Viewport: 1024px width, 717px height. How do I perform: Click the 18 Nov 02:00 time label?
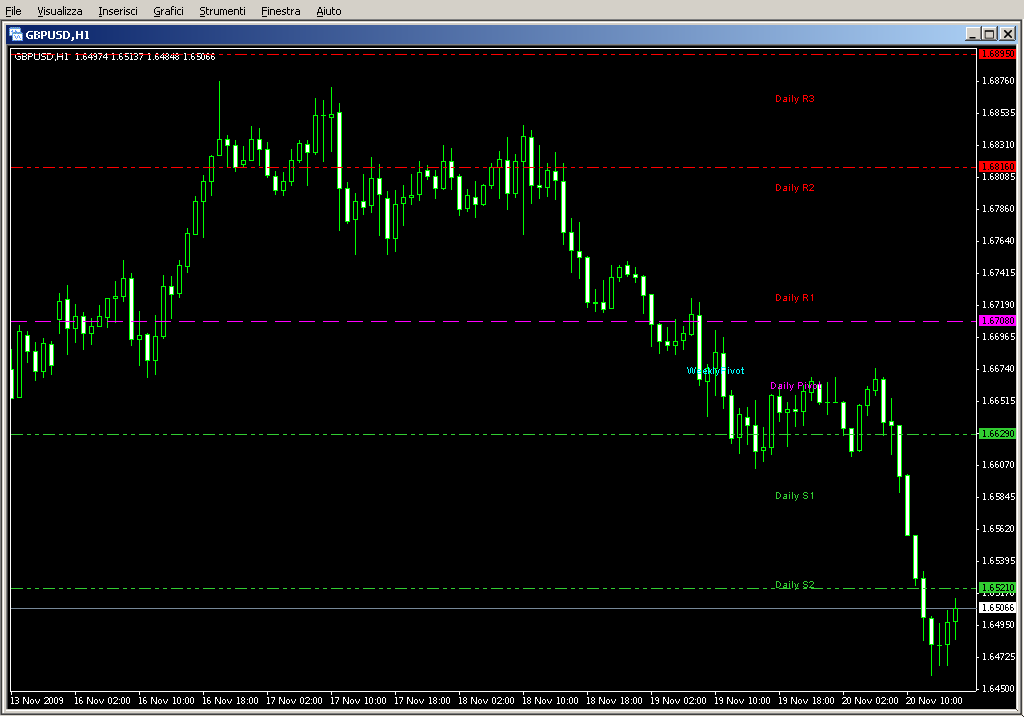tap(486, 701)
